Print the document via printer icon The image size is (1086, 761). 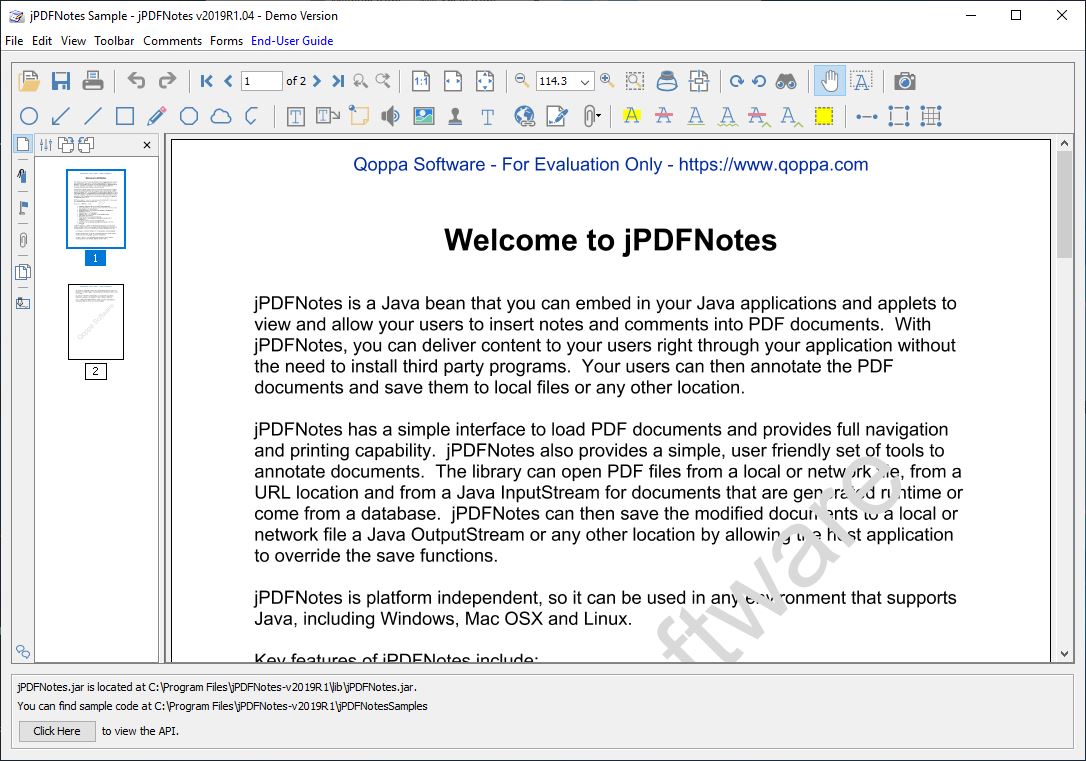tap(93, 81)
